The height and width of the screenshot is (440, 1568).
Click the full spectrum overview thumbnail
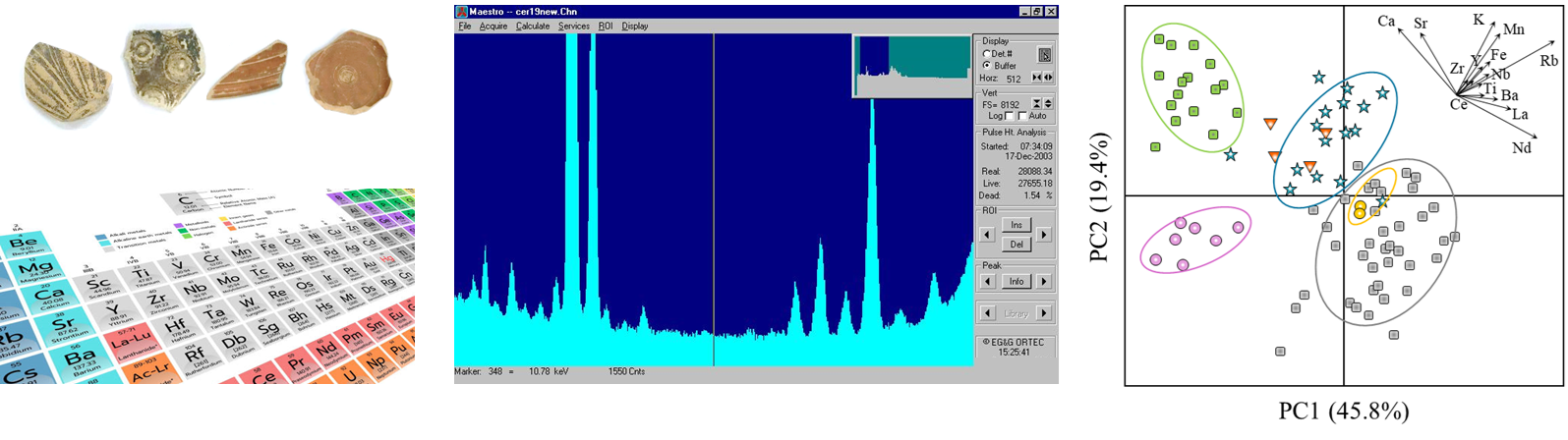(x=911, y=66)
